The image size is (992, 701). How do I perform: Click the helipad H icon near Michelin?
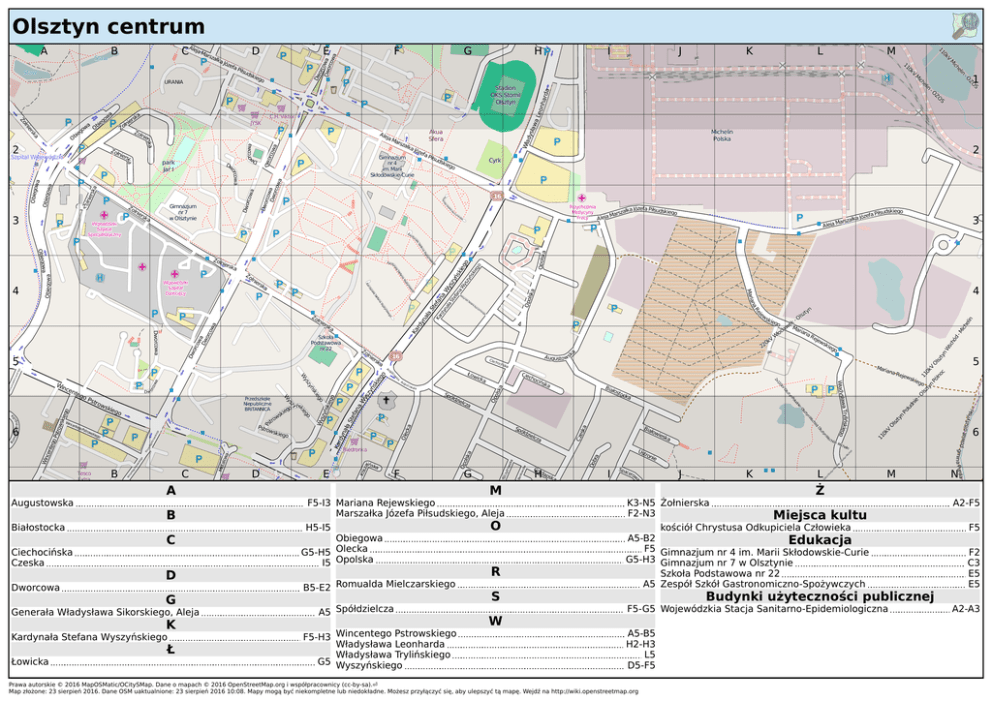886,77
